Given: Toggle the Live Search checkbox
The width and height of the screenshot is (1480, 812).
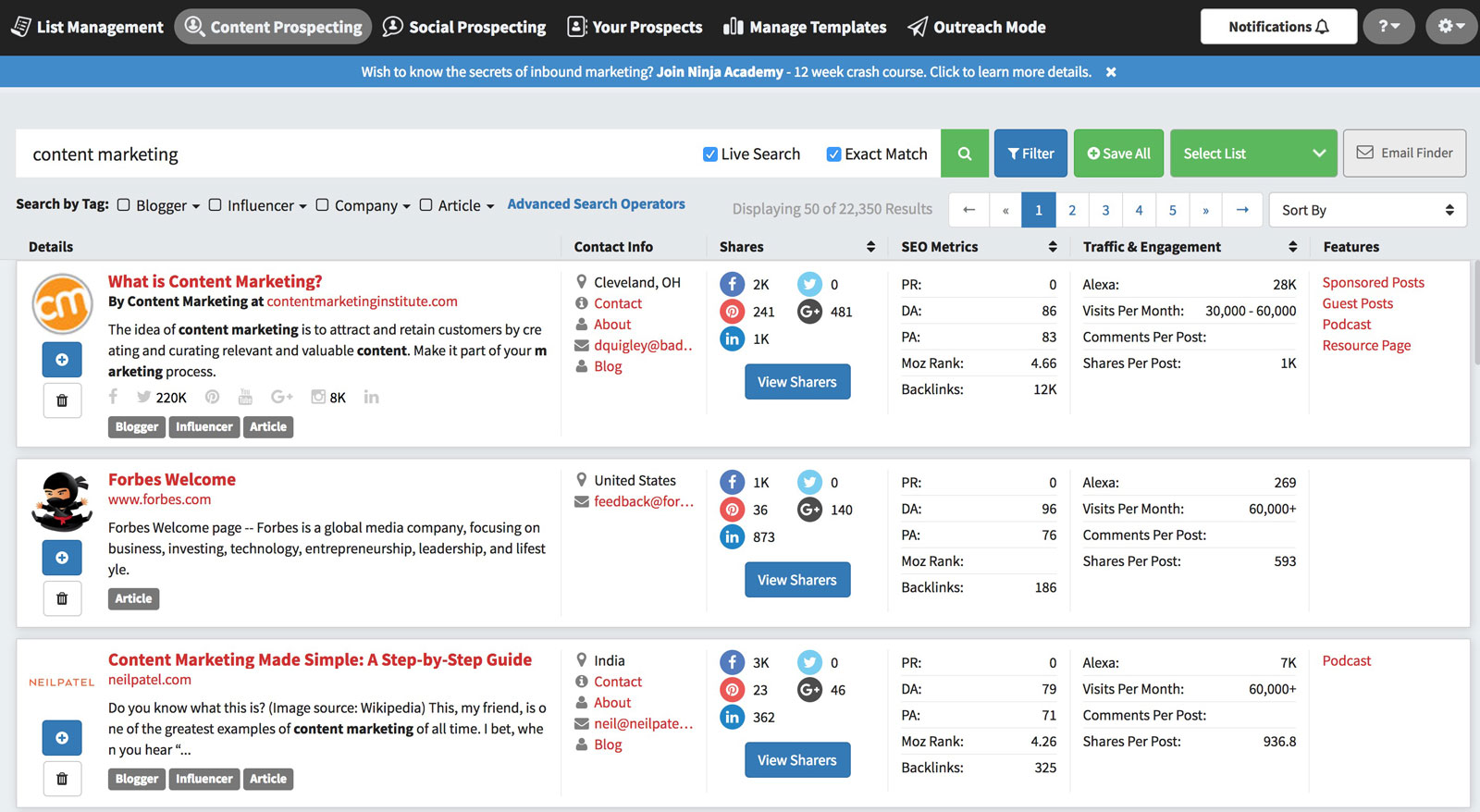Looking at the screenshot, I should coord(709,154).
